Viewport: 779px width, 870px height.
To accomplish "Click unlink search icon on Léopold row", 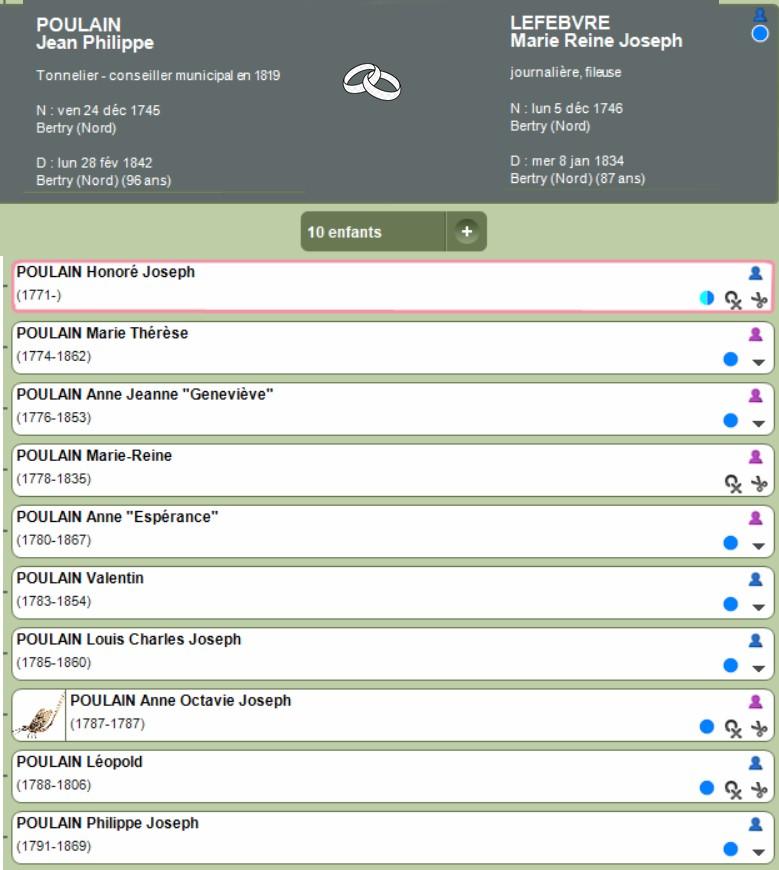I will tap(733, 790).
